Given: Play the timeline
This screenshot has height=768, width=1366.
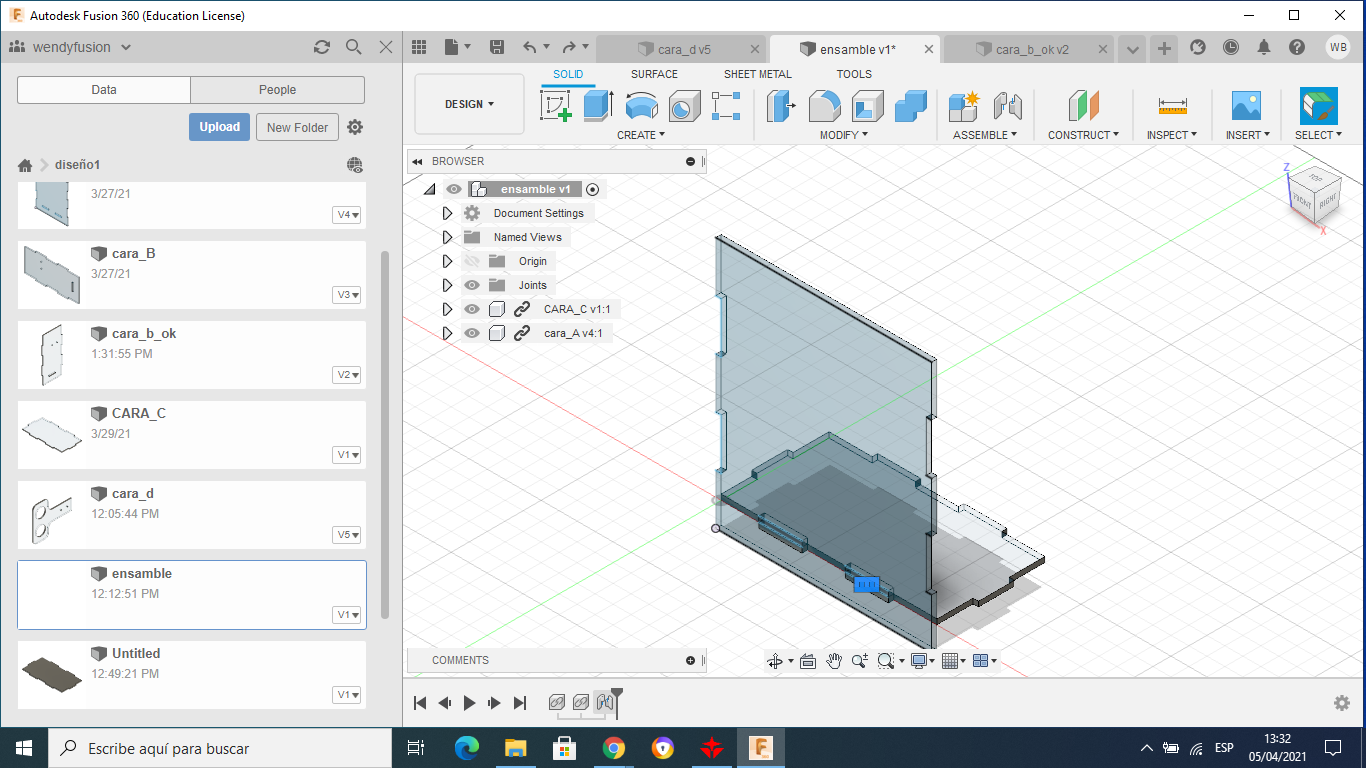Looking at the screenshot, I should pyautogui.click(x=470, y=704).
